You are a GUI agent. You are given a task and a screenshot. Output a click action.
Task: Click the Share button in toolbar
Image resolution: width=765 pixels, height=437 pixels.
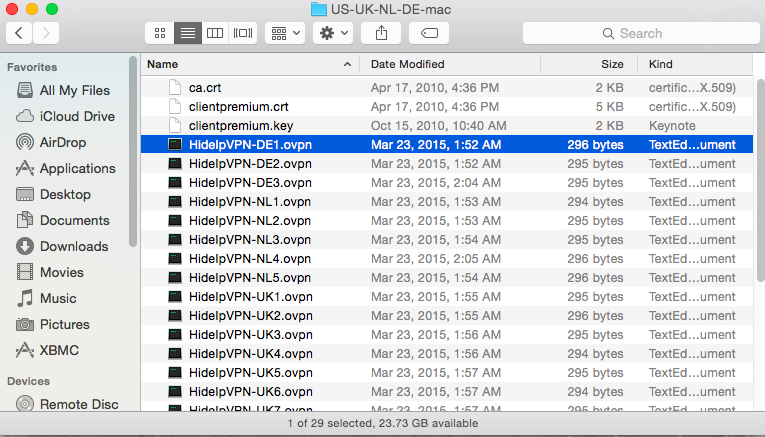pos(380,33)
